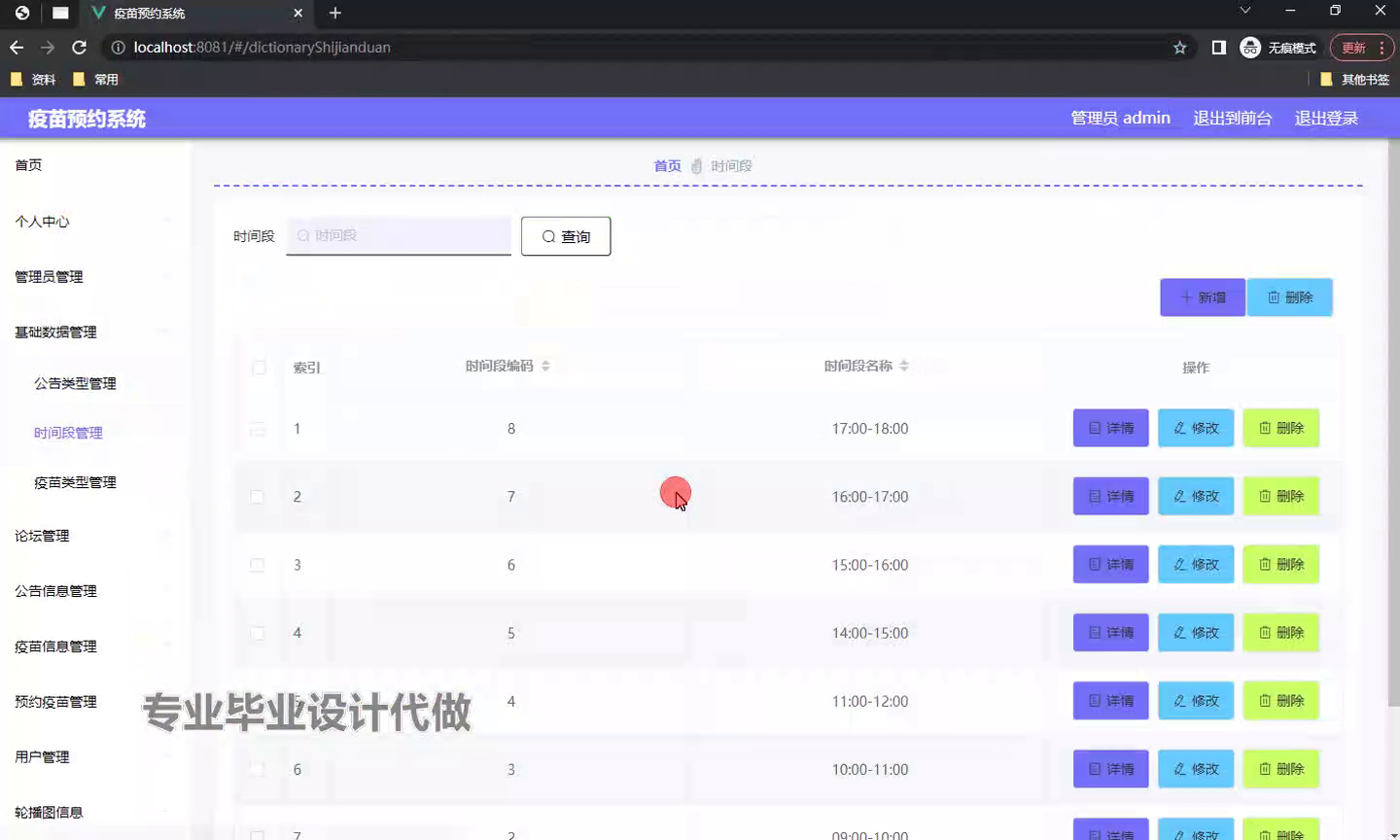Click the purple 新增 button
The image size is (1400, 840).
[x=1203, y=297]
